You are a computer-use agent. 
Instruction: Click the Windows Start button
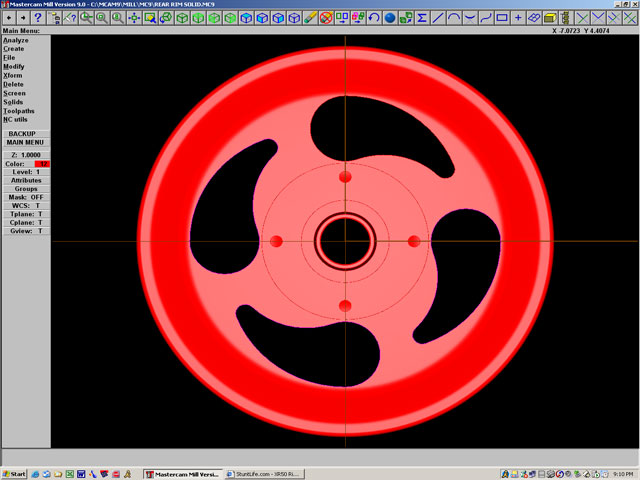tap(14, 473)
